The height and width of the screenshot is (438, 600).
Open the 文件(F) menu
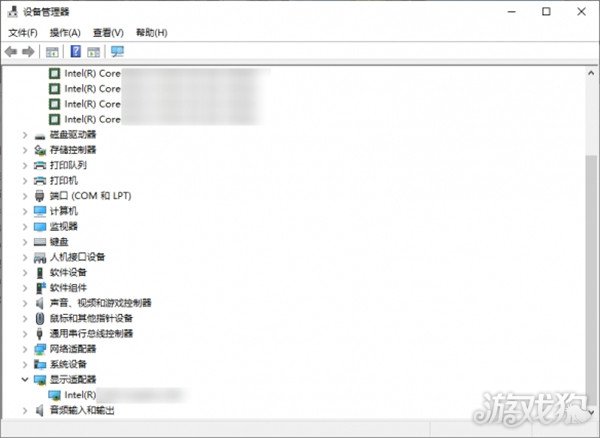click(23, 33)
